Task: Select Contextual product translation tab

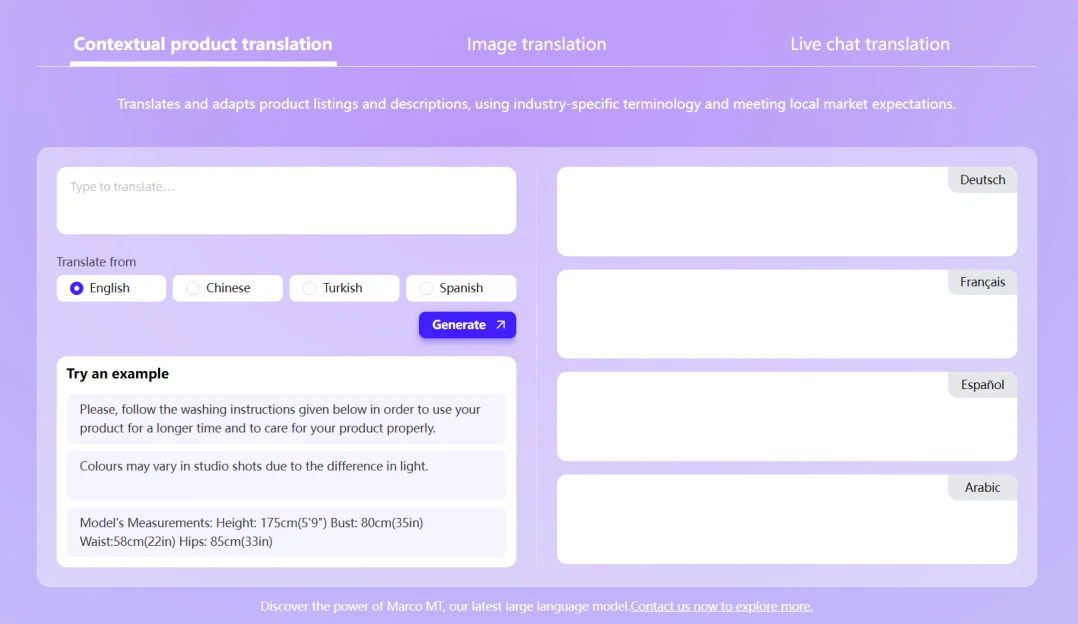Action: click(203, 44)
